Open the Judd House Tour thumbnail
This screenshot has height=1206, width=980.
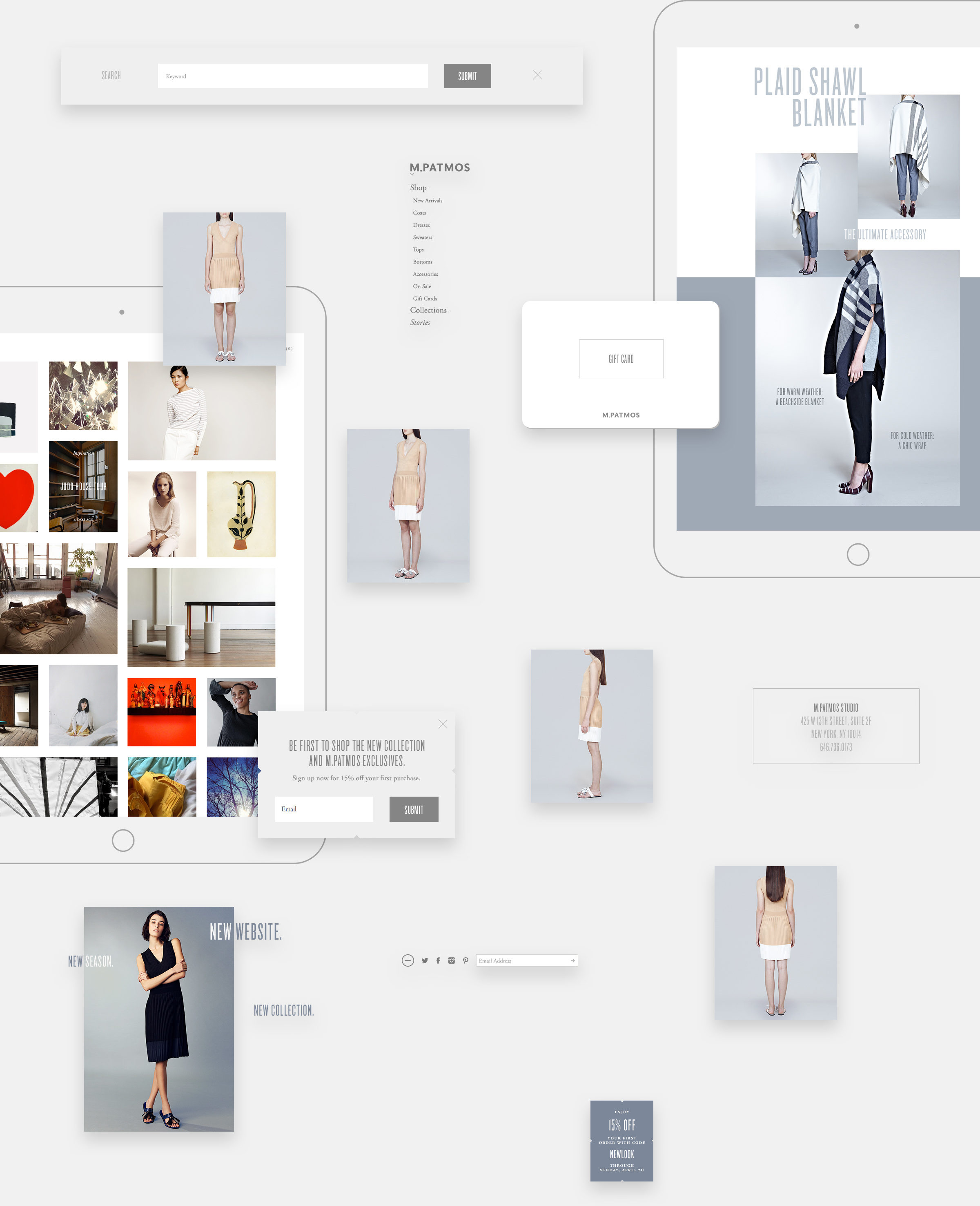pyautogui.click(x=83, y=486)
